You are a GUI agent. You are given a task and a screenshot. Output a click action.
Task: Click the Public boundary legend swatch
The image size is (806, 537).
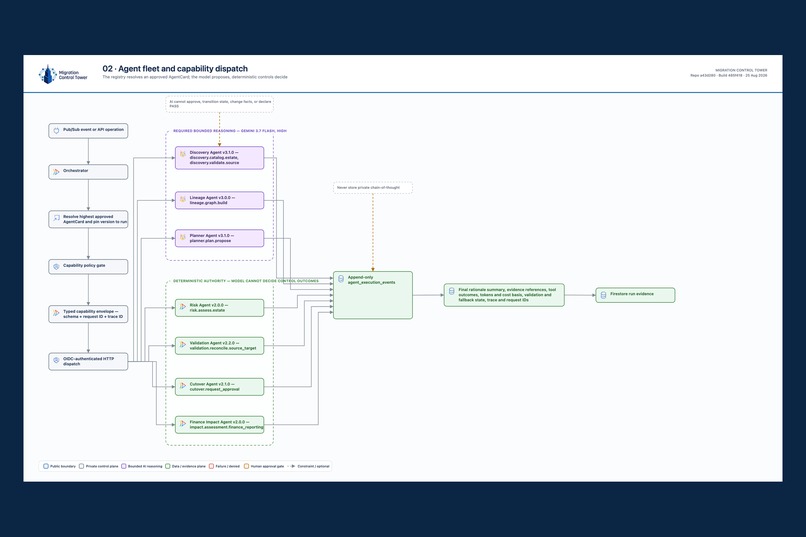pos(46,466)
